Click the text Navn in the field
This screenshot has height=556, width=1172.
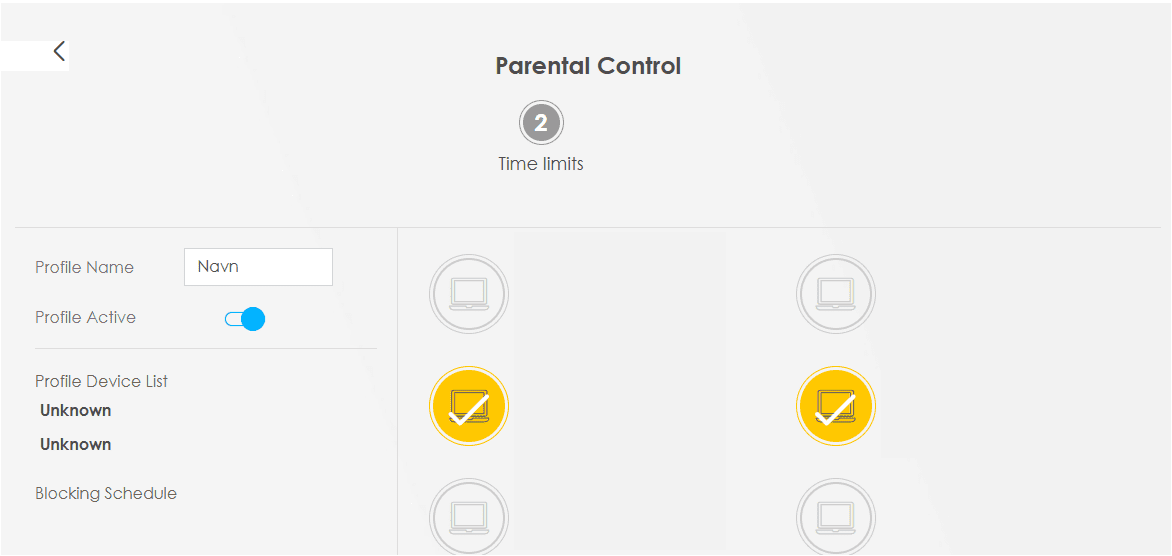tap(218, 266)
